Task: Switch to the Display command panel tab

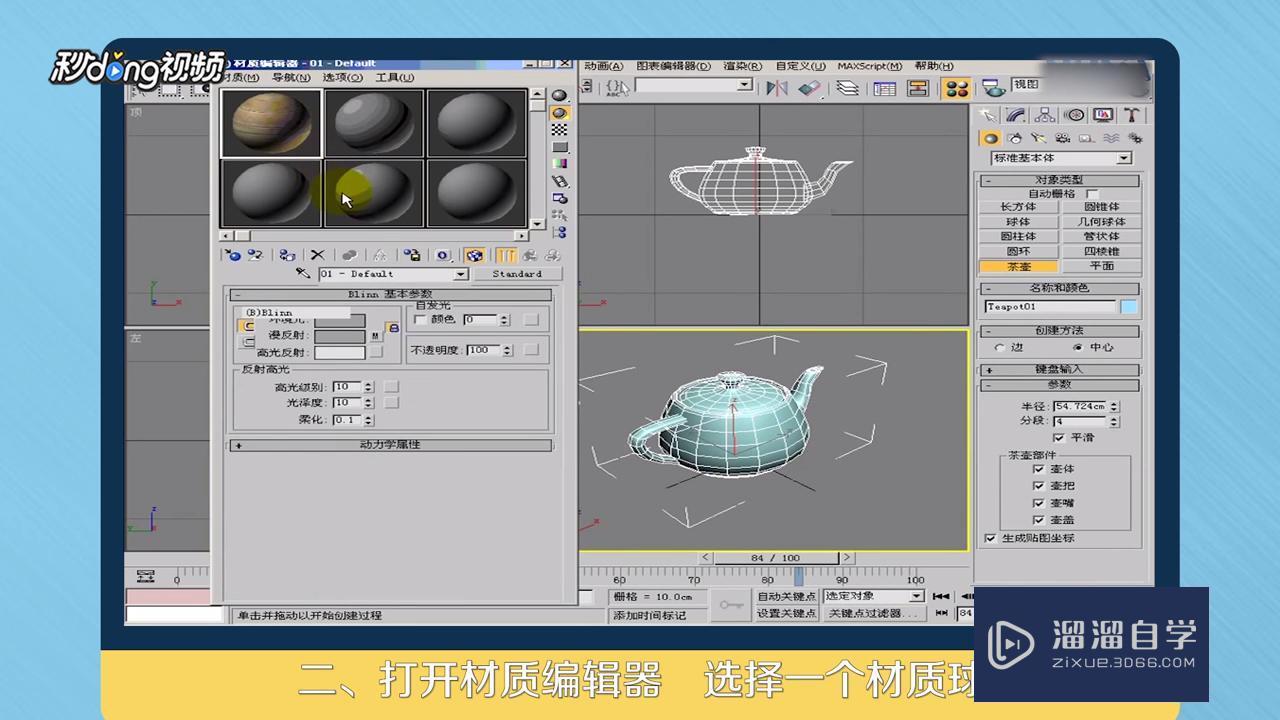Action: coord(1103,115)
